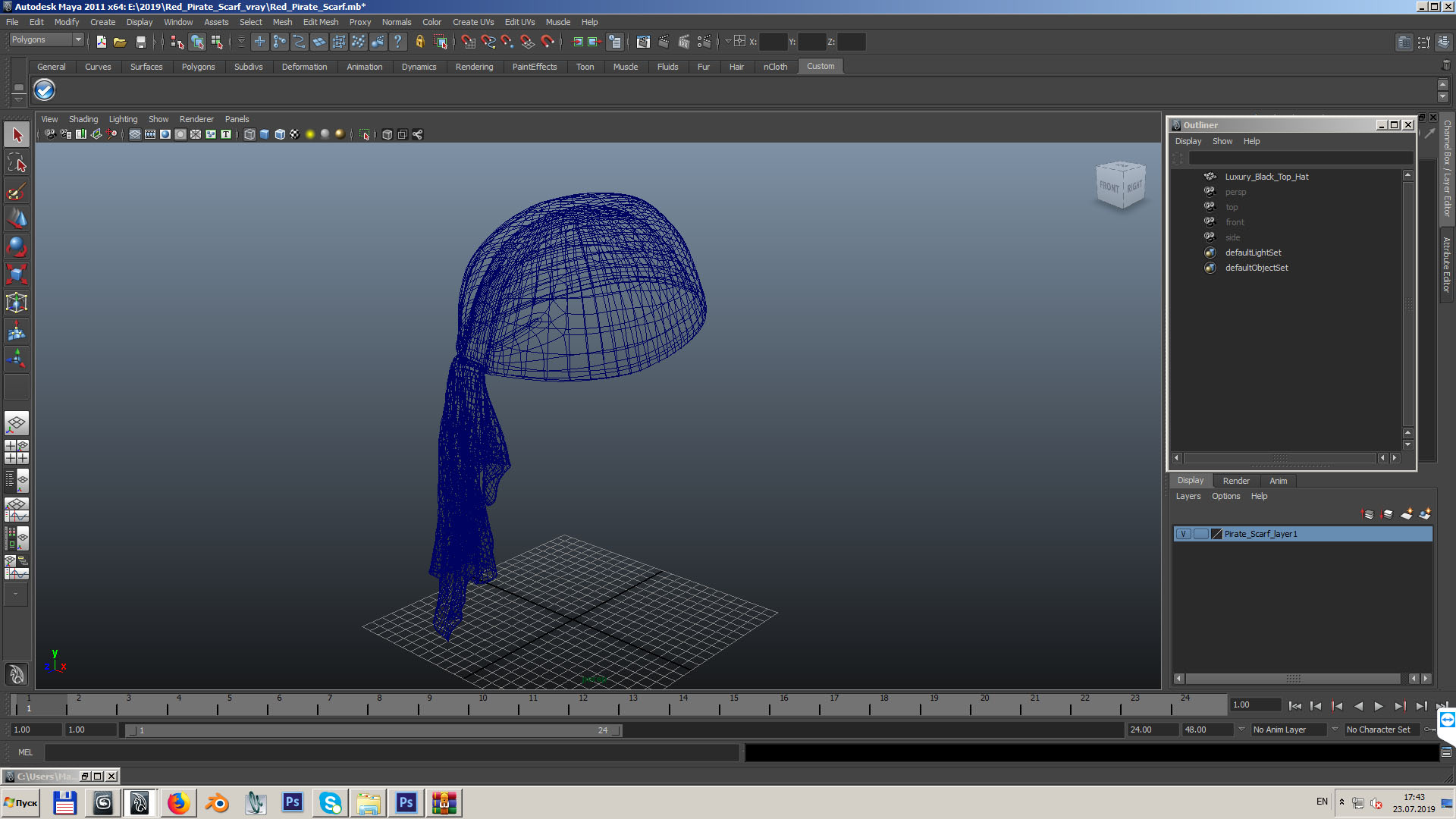Toggle visibility V box of Pirate_Scarf_layer1
The width and height of the screenshot is (1456, 819).
pos(1183,534)
